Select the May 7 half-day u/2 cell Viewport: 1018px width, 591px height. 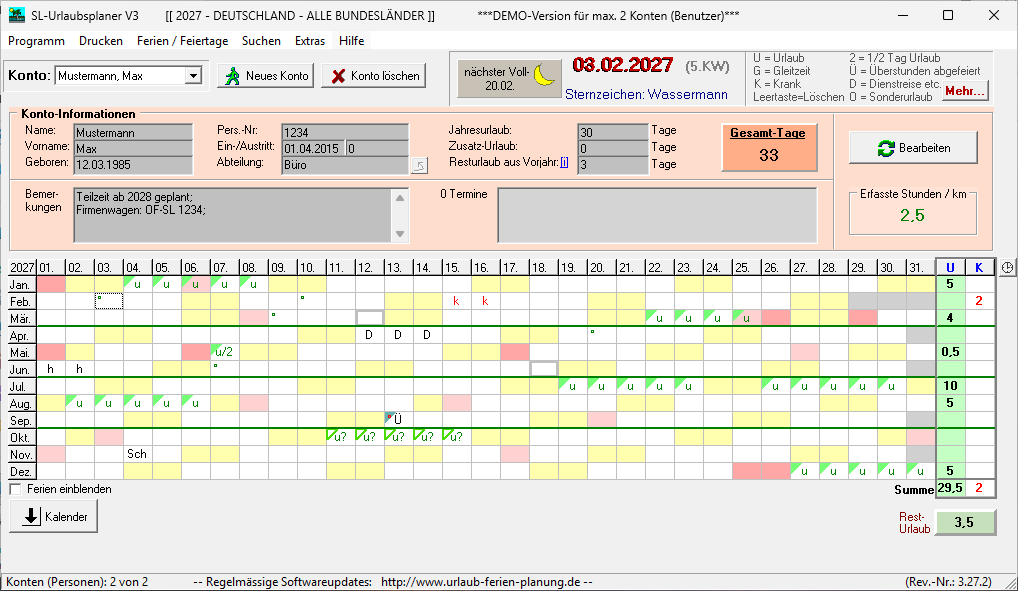(x=225, y=352)
